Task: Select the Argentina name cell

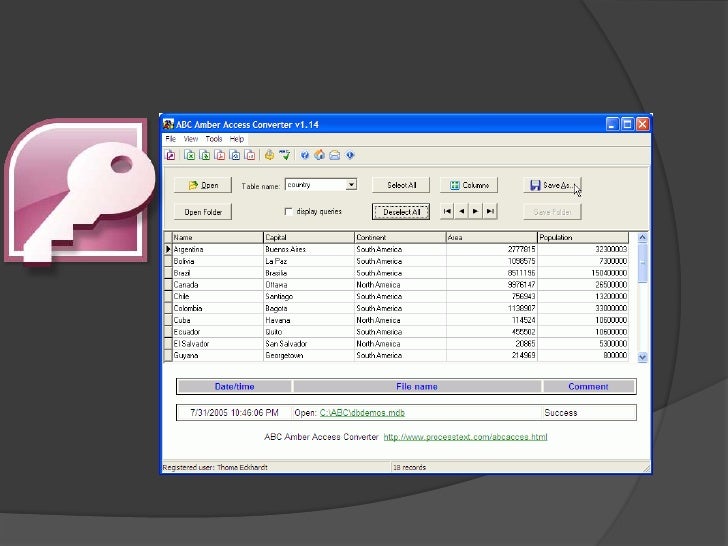Action: pyautogui.click(x=218, y=249)
